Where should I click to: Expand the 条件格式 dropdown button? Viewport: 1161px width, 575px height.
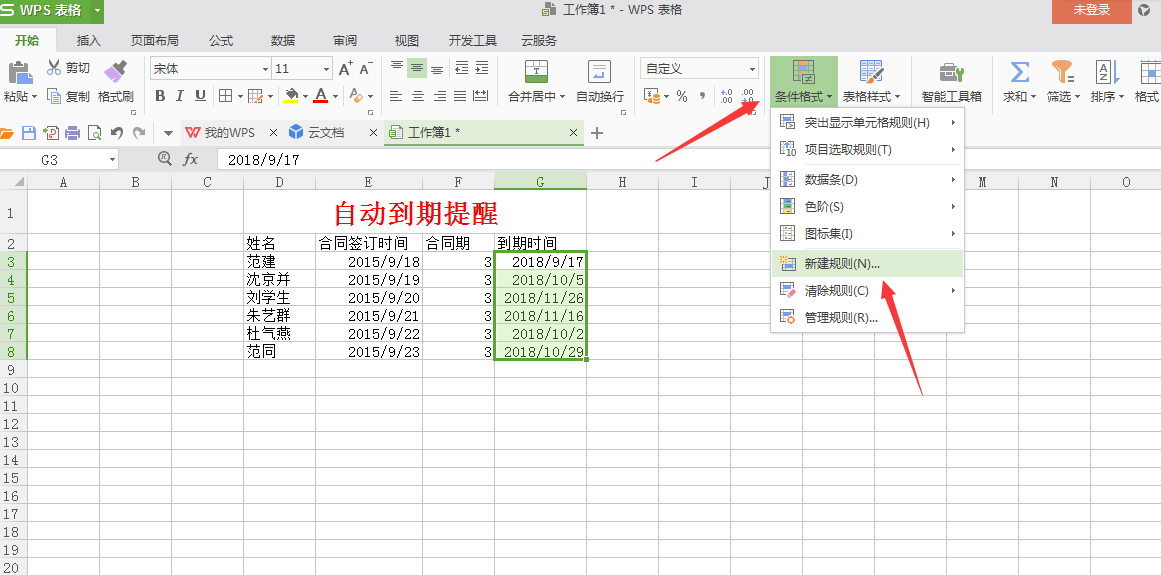click(x=803, y=96)
